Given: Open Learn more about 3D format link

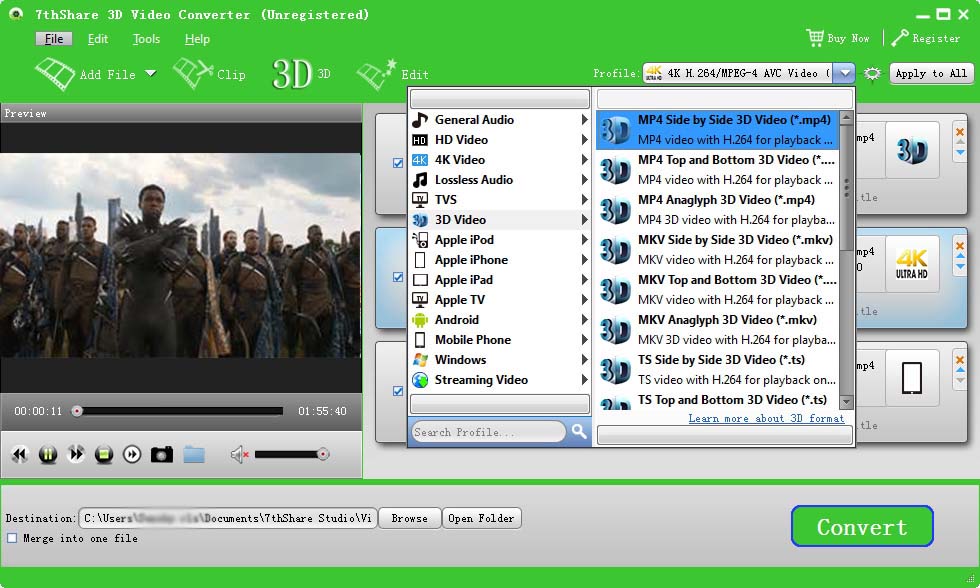Looking at the screenshot, I should (766, 418).
